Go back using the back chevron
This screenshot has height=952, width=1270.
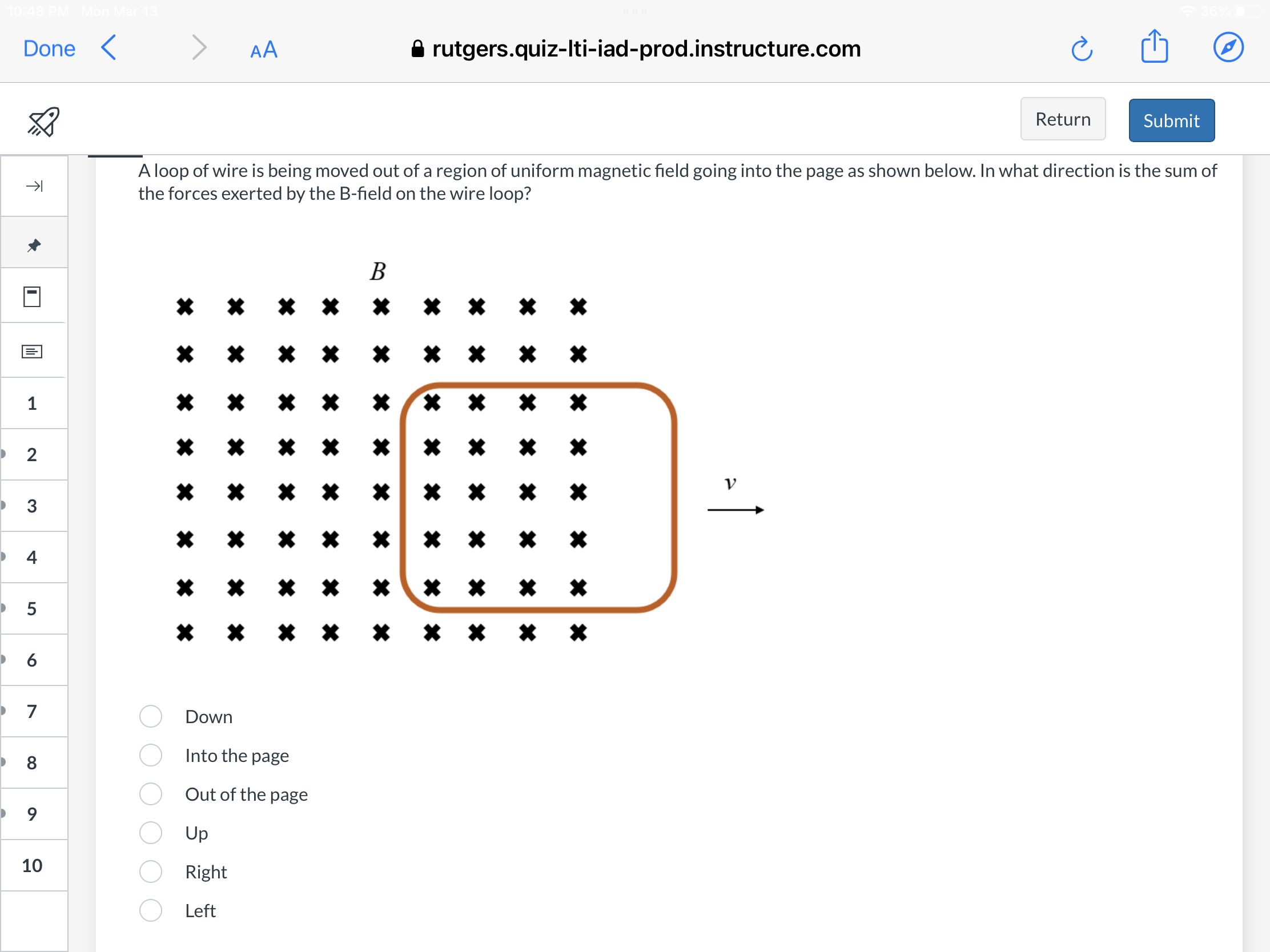pos(108,48)
